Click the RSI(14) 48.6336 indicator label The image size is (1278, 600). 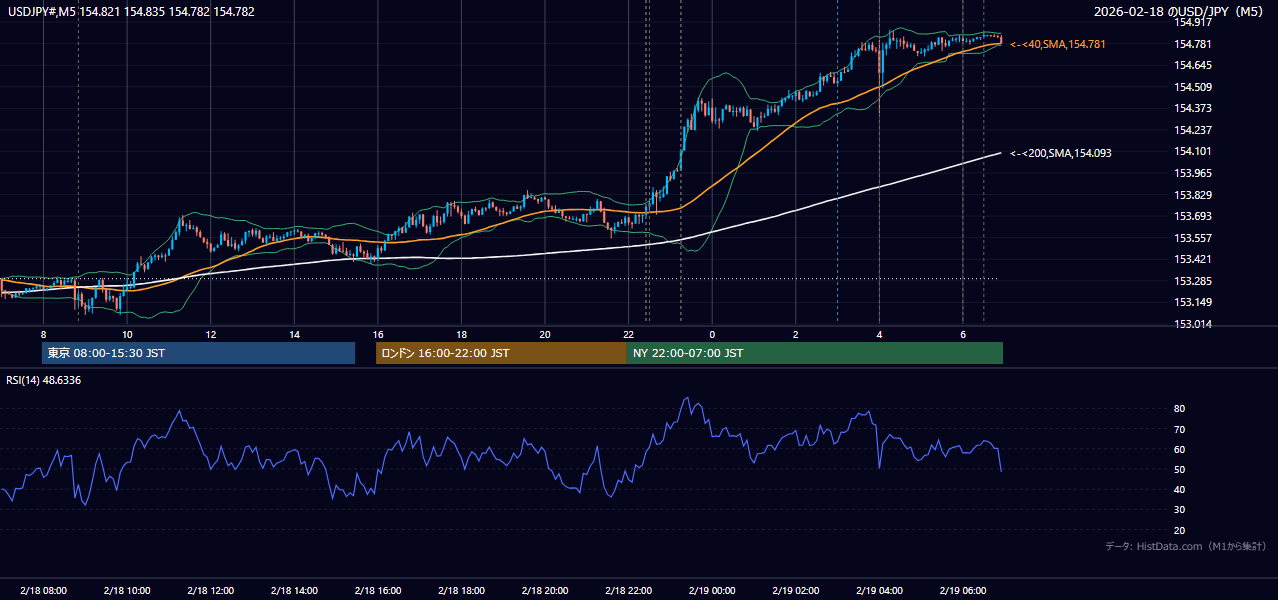point(44,380)
